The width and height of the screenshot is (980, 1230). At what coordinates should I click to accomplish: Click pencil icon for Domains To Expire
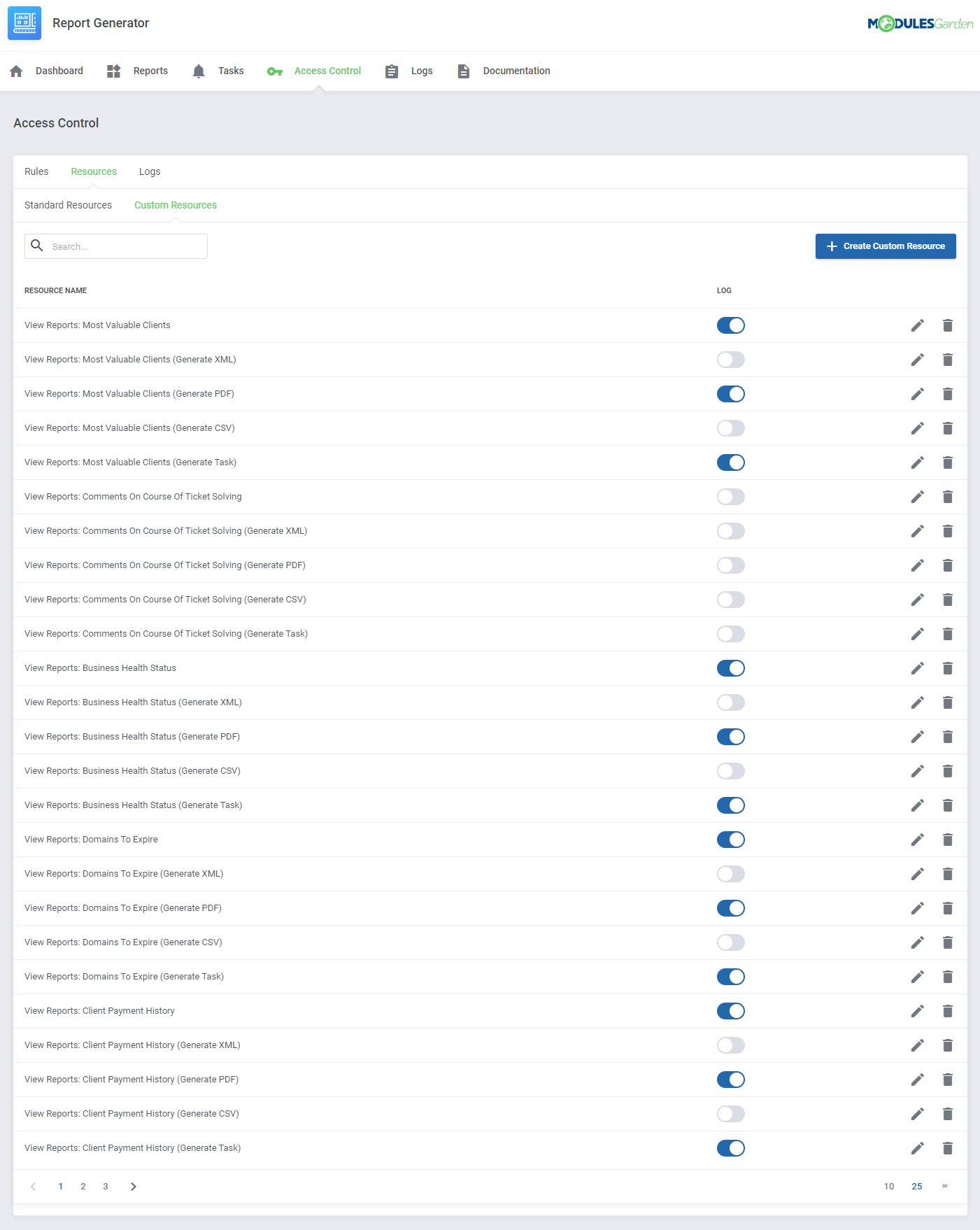[917, 840]
